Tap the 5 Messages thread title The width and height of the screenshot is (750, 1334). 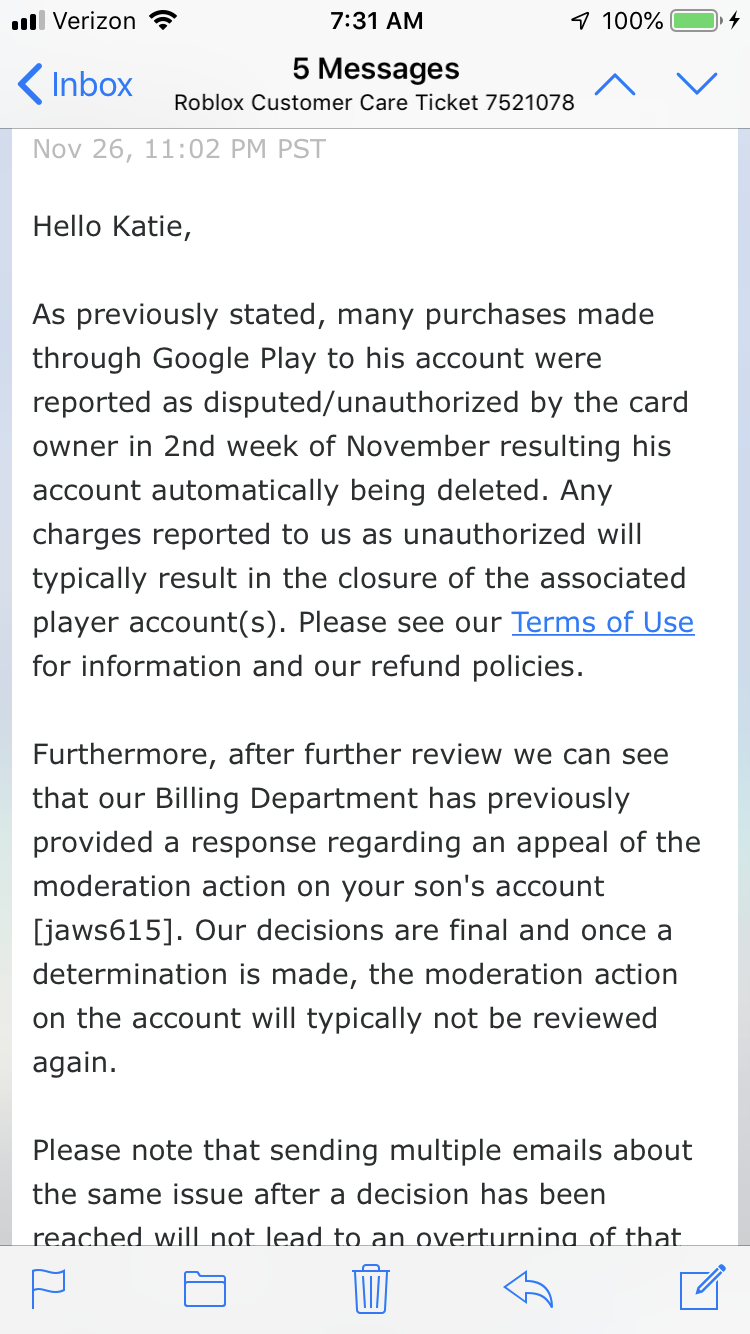coord(376,69)
